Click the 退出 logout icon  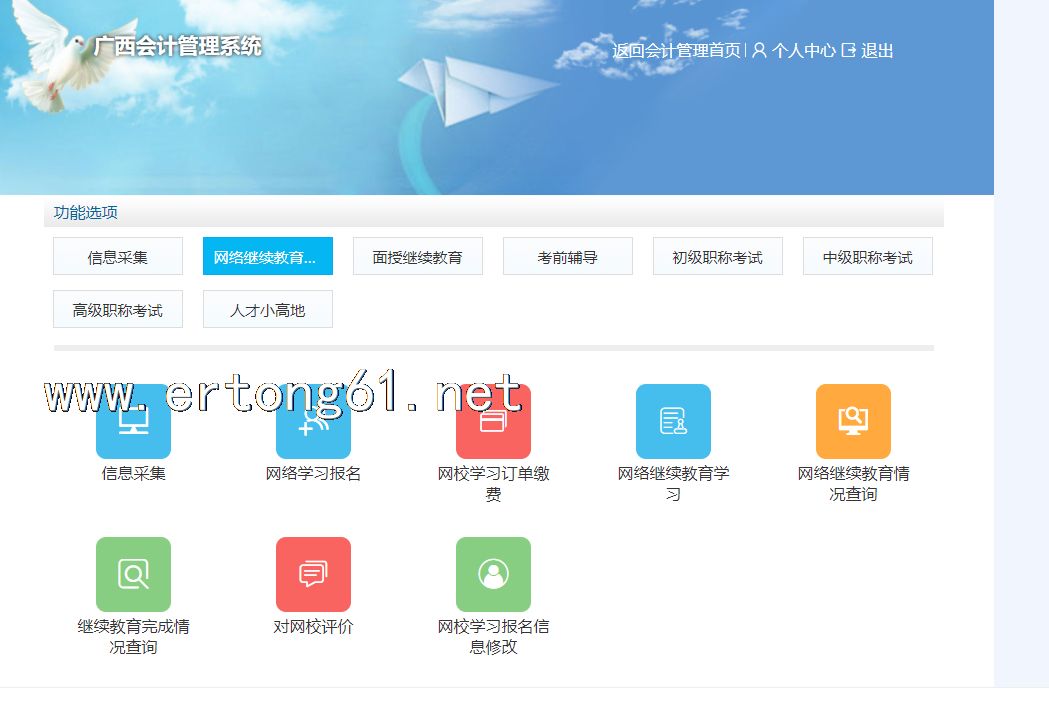click(849, 50)
